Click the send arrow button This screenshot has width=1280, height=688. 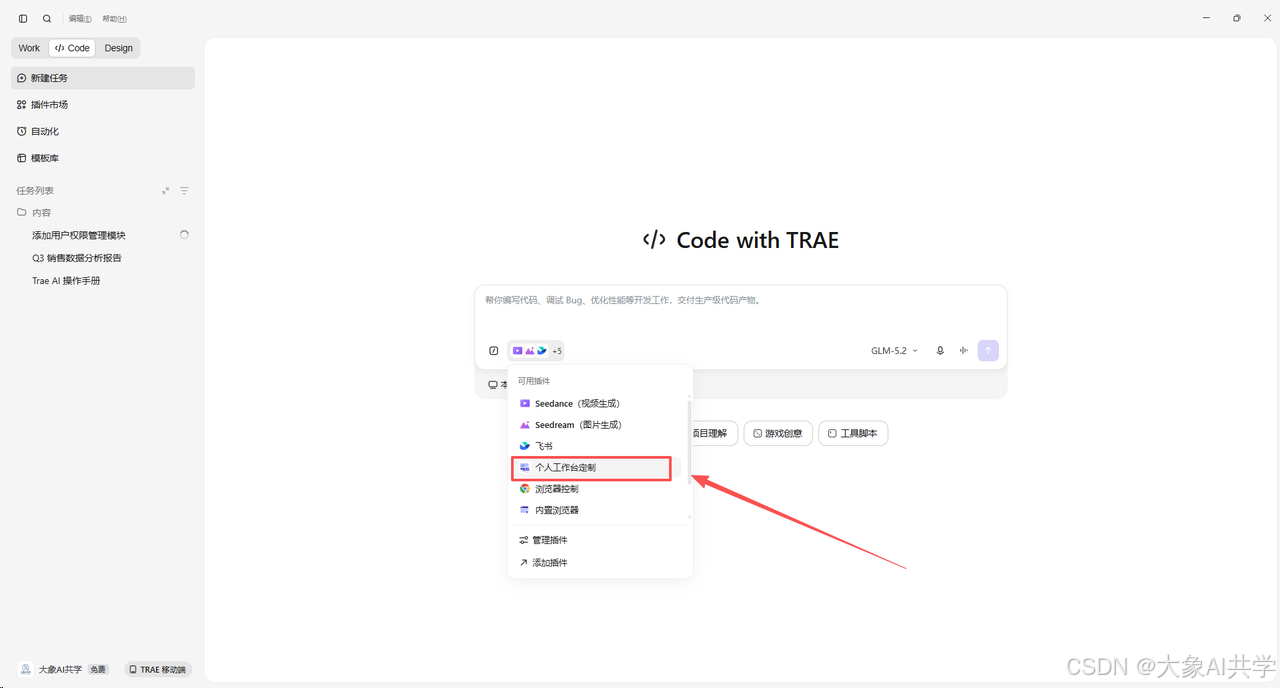[x=988, y=351]
